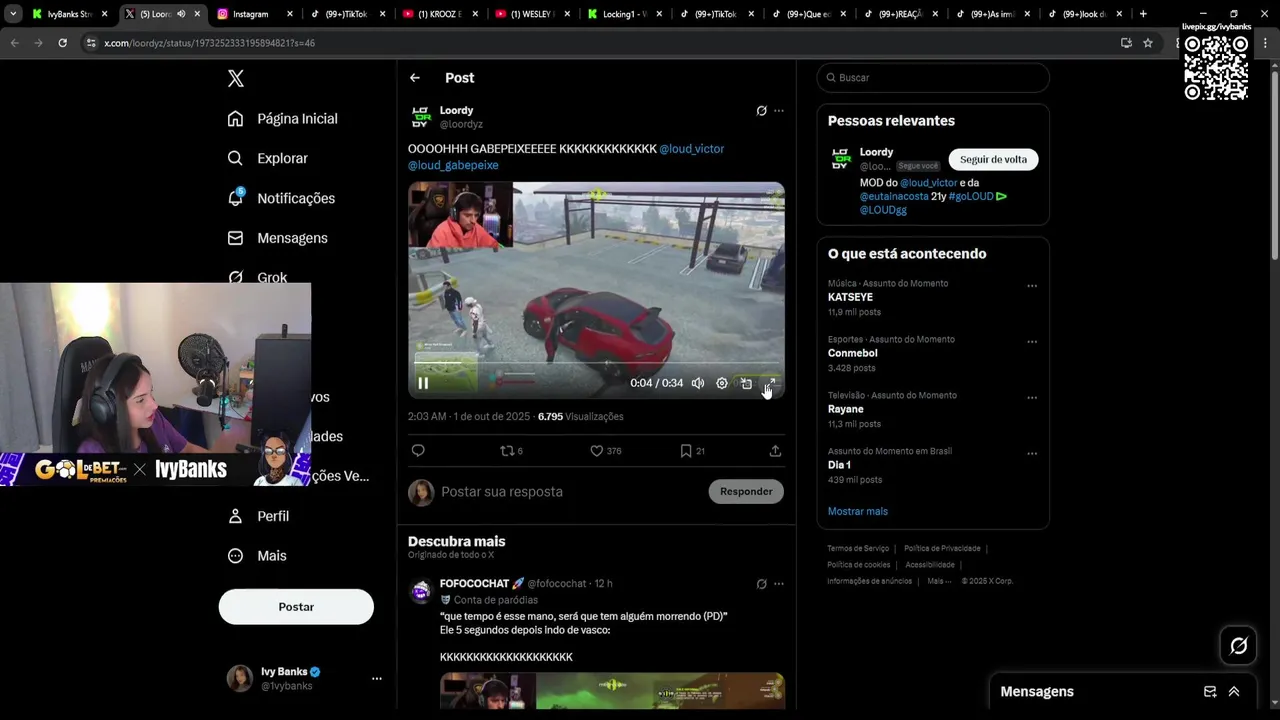Viewport: 1280px width, 720px height.
Task: Go to Página Inicial
Action: click(x=283, y=118)
